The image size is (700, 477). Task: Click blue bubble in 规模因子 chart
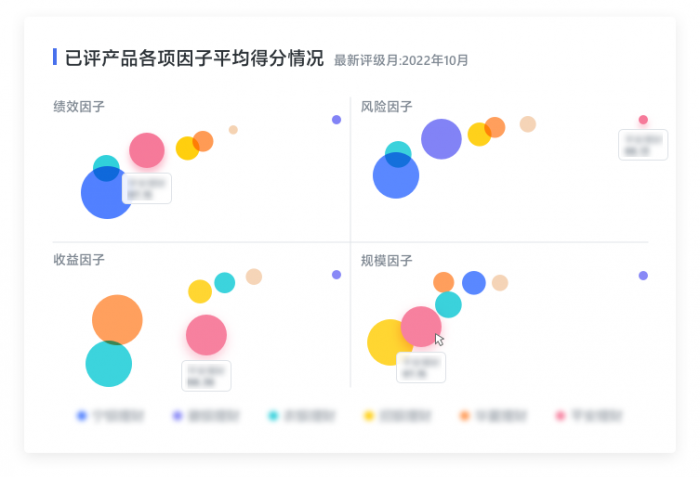point(474,282)
